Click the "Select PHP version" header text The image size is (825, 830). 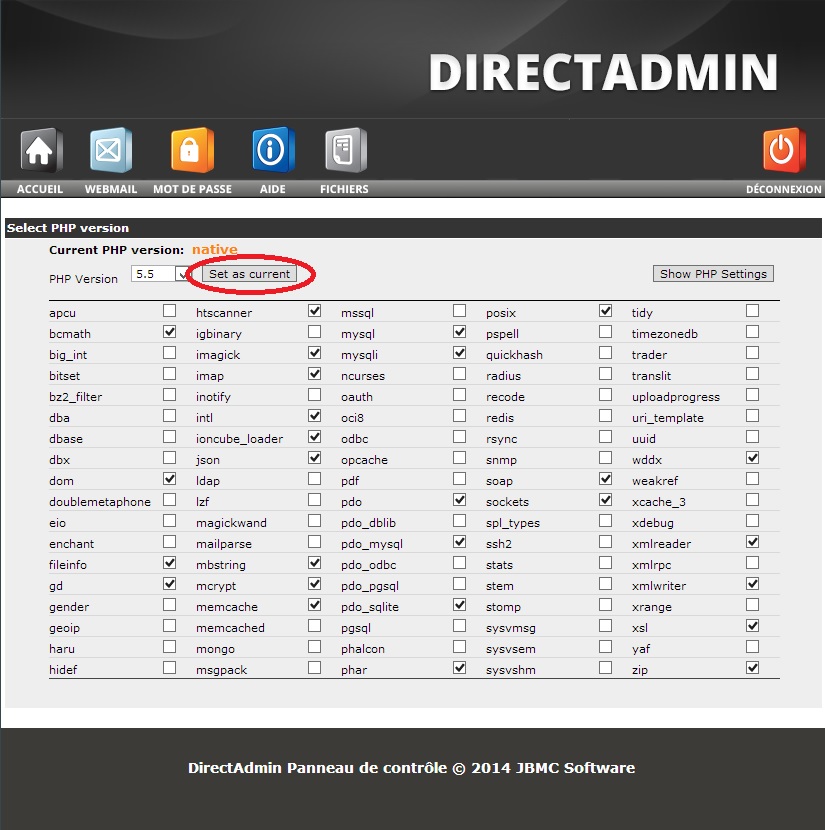click(x=68, y=228)
